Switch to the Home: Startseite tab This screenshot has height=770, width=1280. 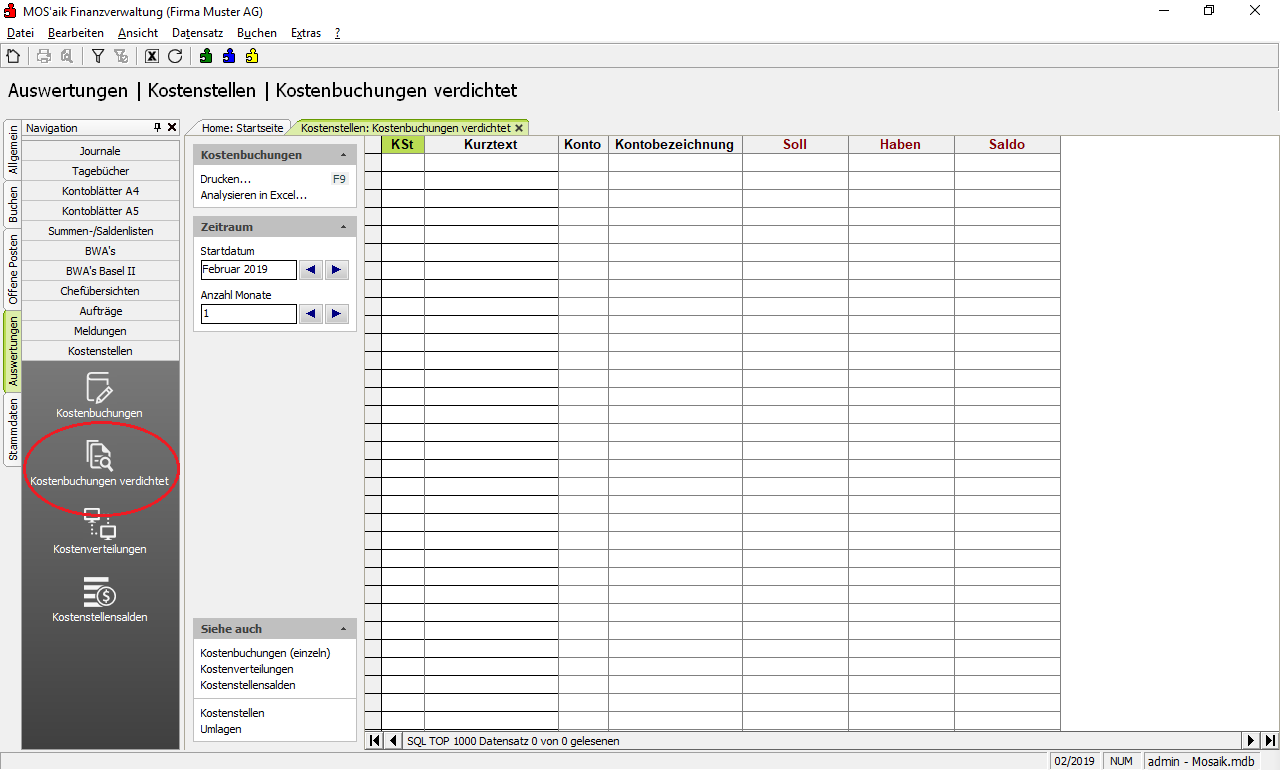(243, 128)
